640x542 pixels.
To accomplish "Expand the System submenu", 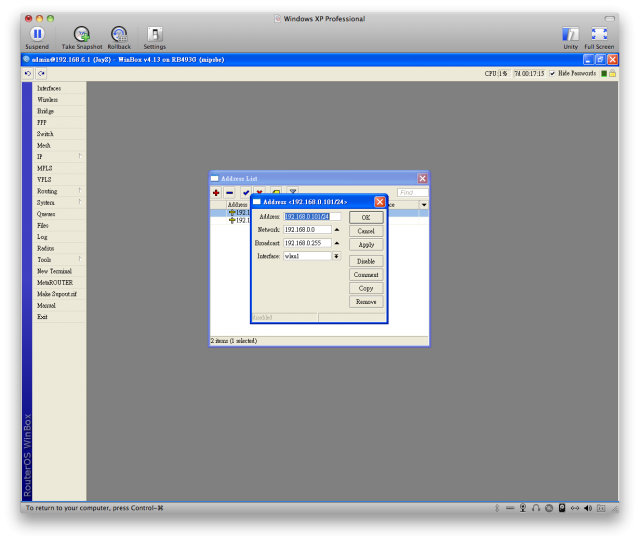I will 80,202.
